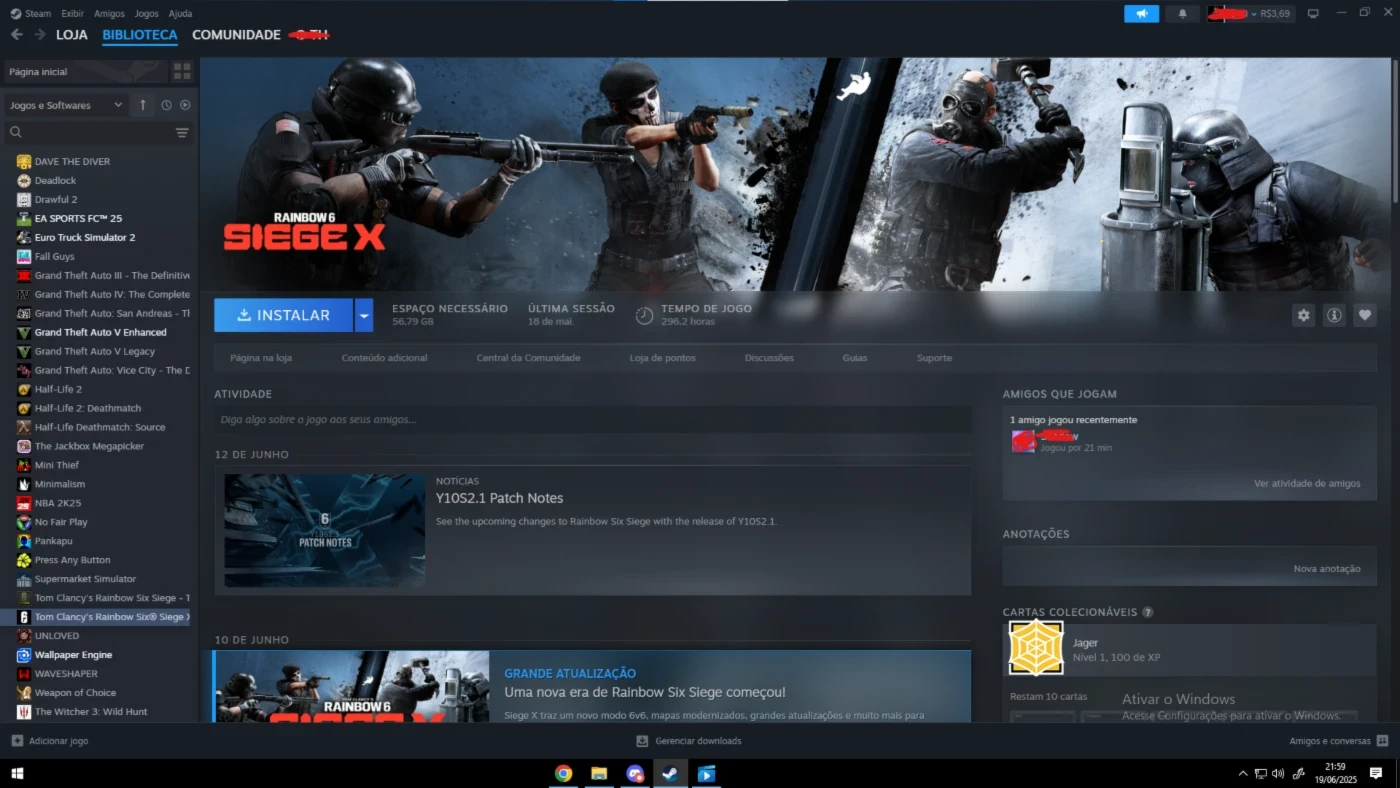Open File Explorer from the taskbar

599,773
